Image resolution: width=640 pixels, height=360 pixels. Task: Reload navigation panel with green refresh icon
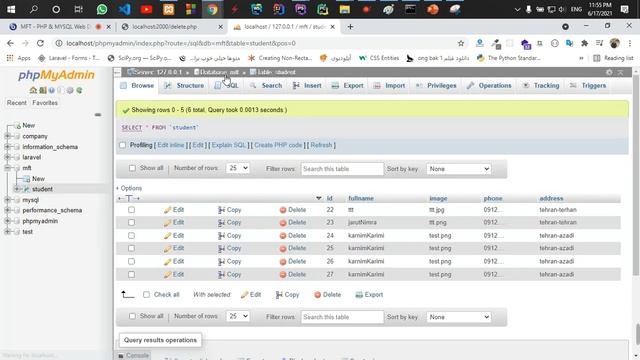(79, 90)
